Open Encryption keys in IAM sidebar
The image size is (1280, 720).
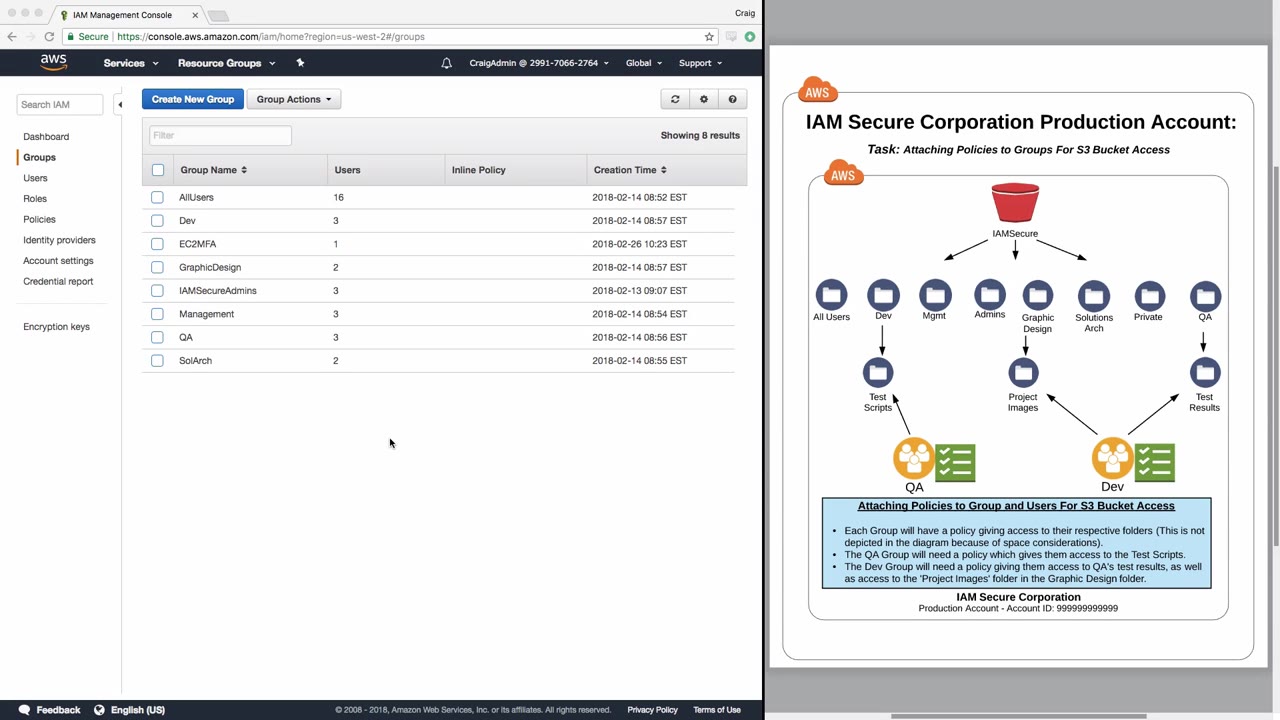[x=56, y=327]
